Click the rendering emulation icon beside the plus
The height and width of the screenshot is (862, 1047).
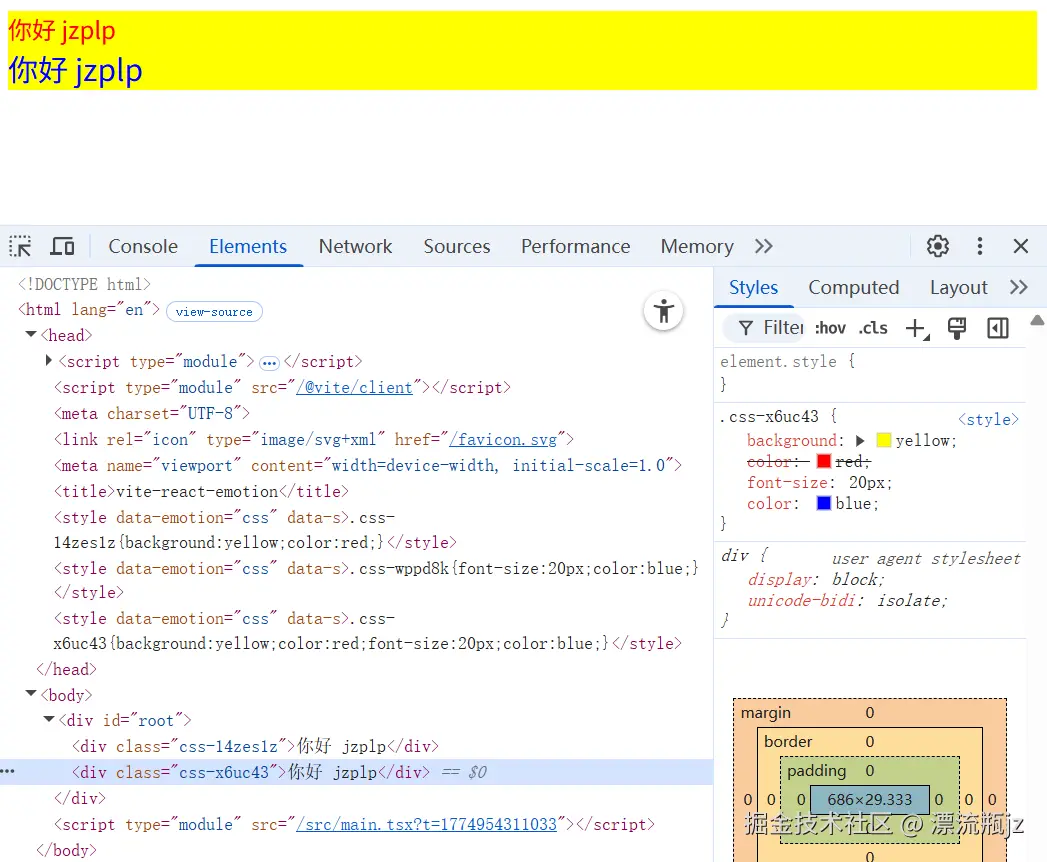tap(957, 328)
